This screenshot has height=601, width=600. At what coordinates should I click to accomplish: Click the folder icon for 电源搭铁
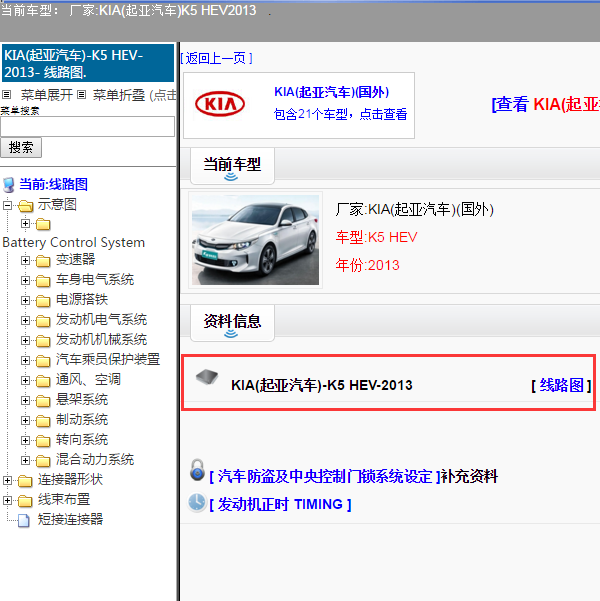click(43, 300)
